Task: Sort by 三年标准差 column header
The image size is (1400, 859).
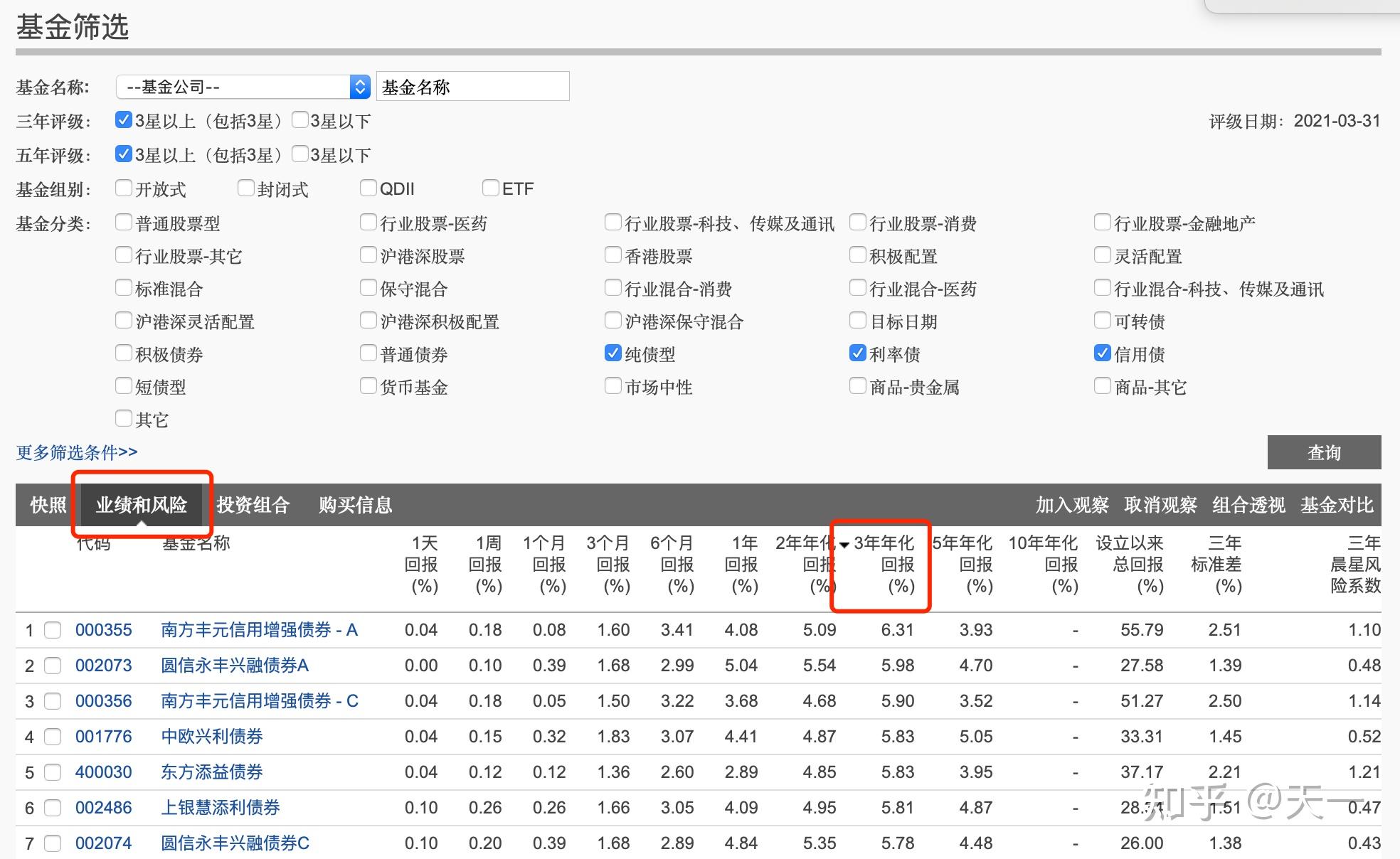Action: pyautogui.click(x=1216, y=565)
